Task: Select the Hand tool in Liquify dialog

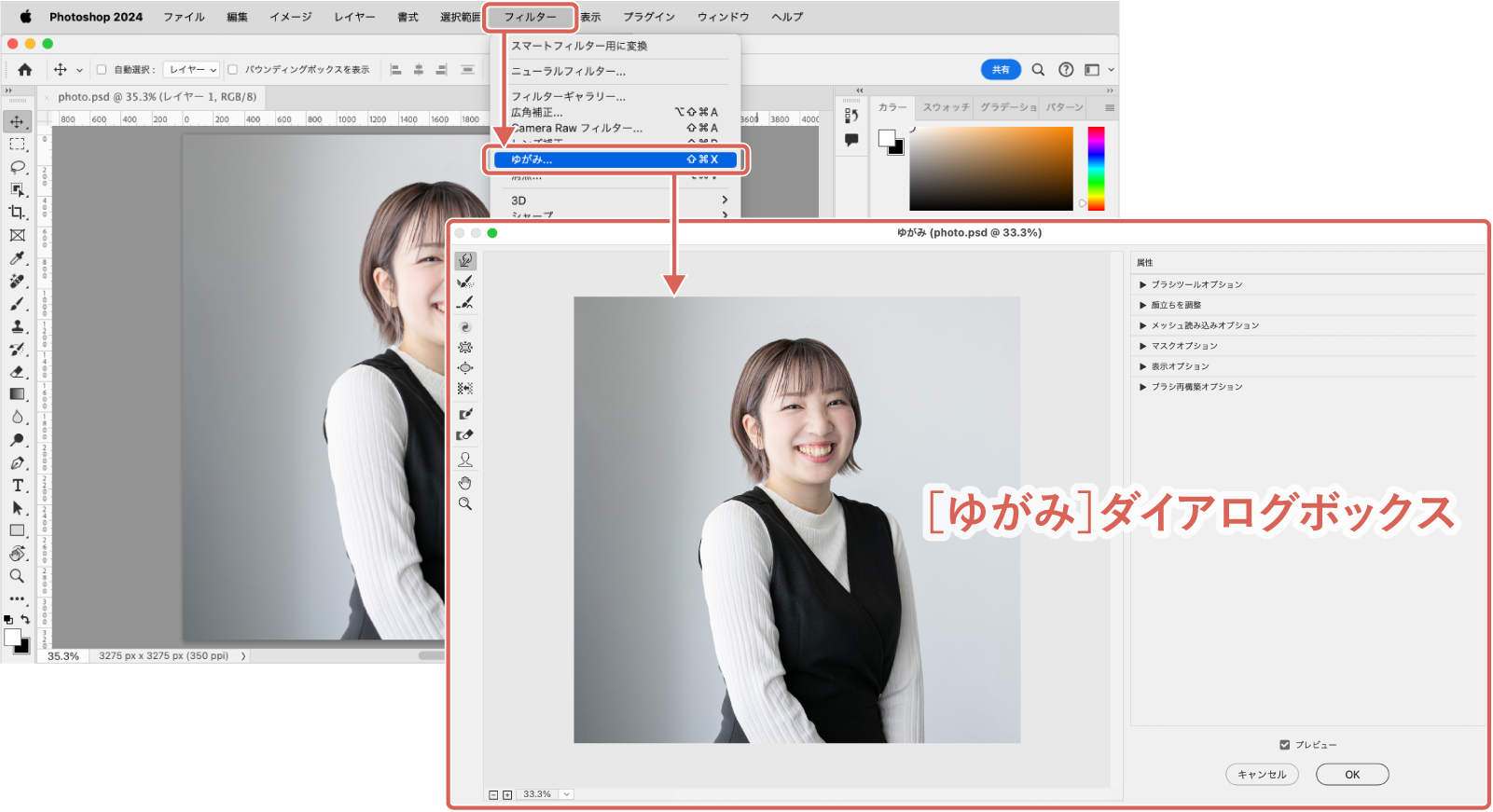Action: tap(465, 483)
